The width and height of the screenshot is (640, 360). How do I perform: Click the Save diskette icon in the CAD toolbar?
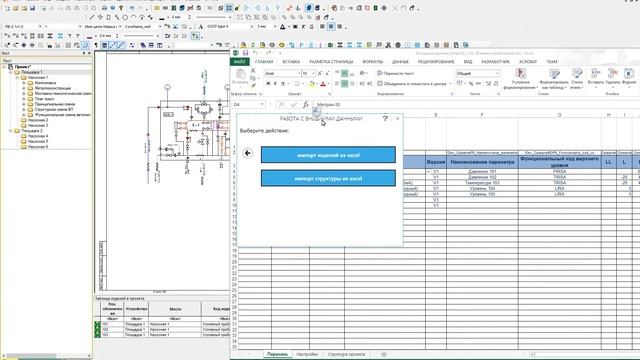tap(32, 8)
